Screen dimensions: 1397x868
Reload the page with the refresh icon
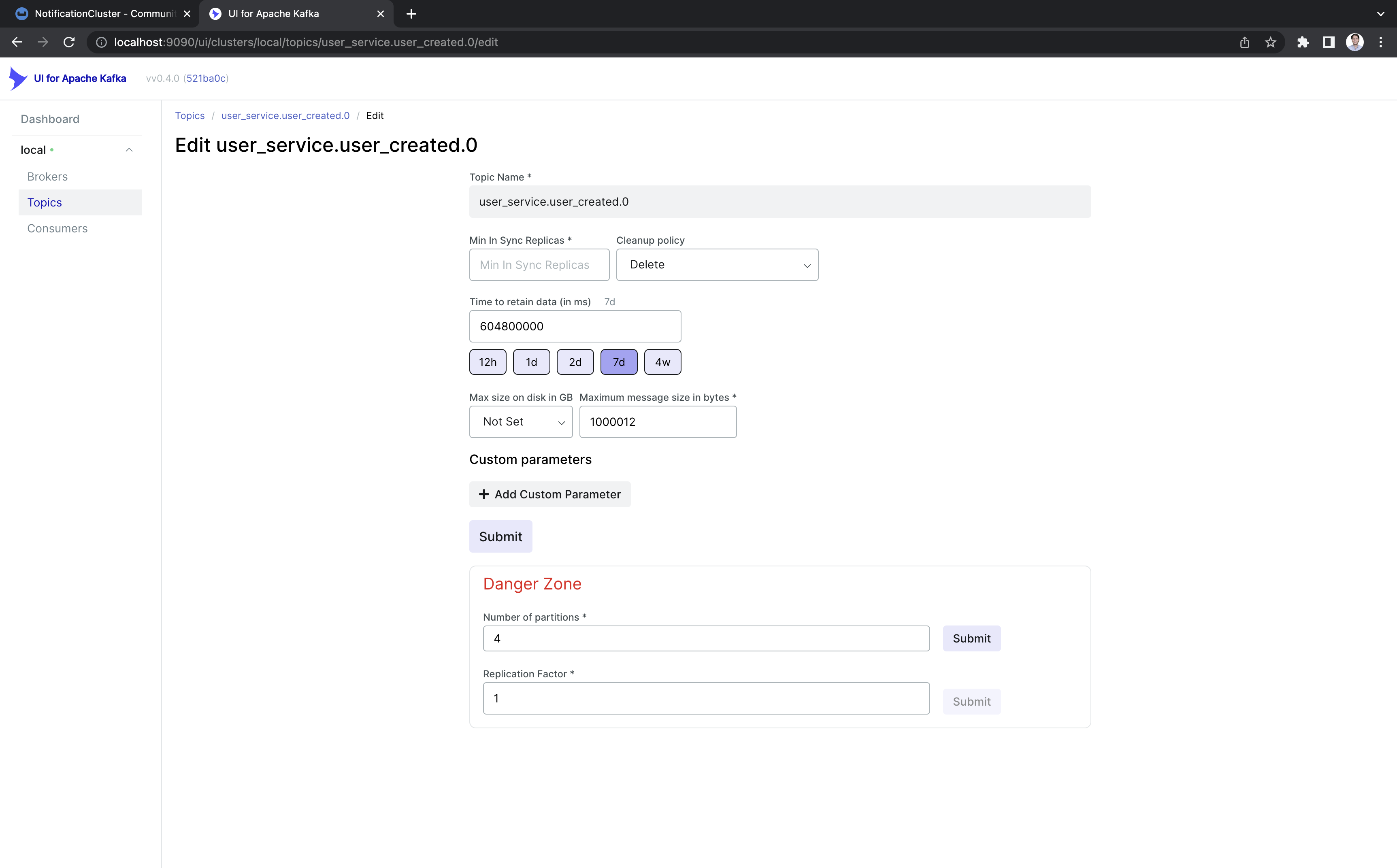(x=69, y=43)
